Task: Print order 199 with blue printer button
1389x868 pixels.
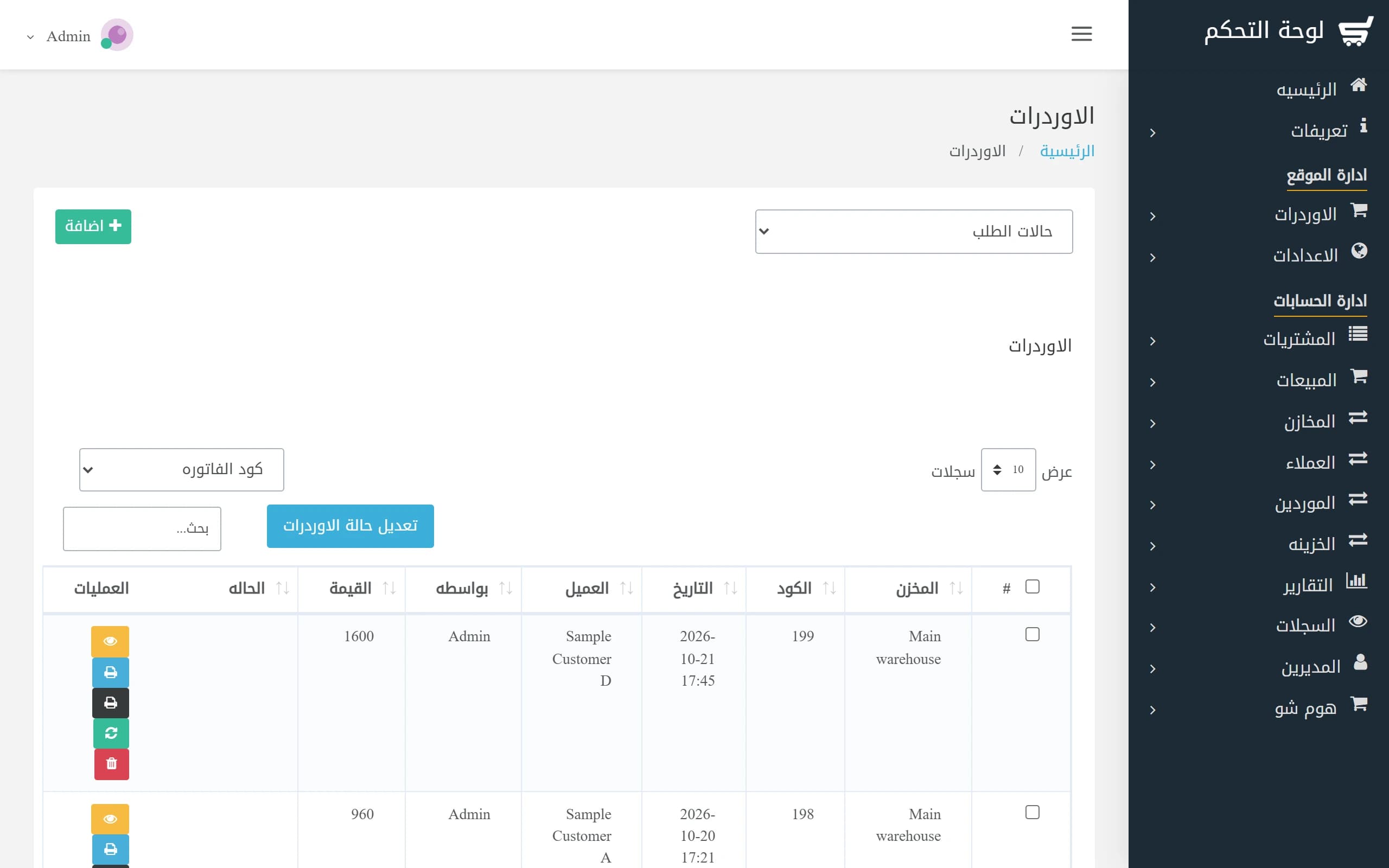Action: [x=110, y=672]
